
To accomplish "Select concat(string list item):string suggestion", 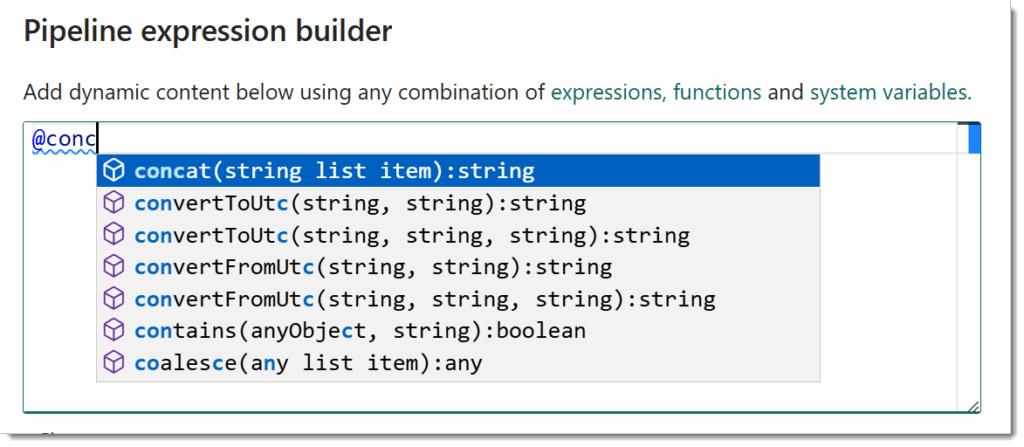I will 458,171.
